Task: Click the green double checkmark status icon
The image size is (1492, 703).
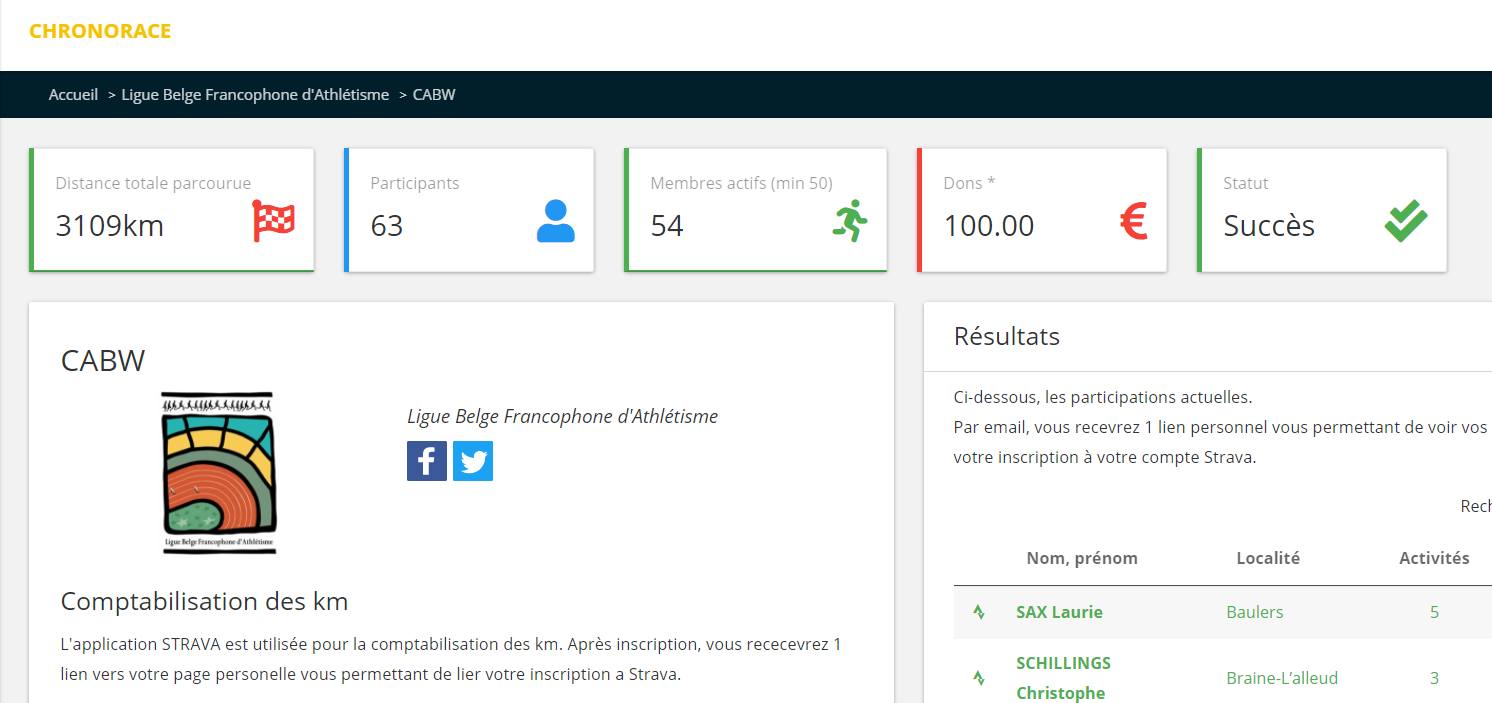Action: coord(1406,221)
